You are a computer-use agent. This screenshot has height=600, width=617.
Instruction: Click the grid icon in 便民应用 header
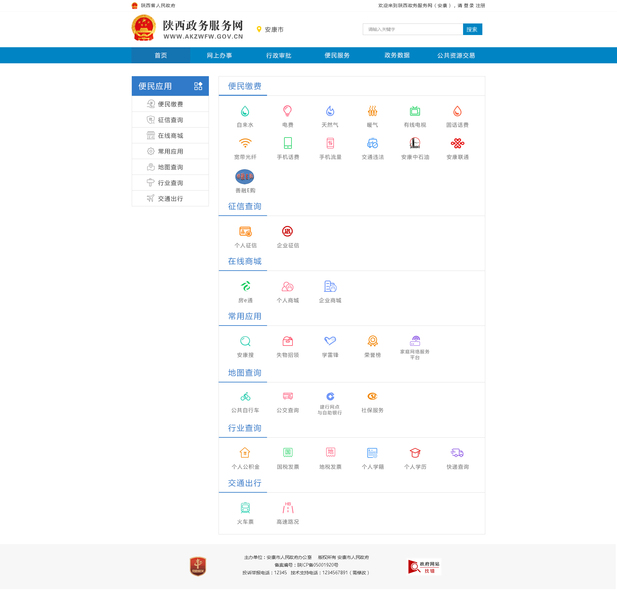[198, 86]
